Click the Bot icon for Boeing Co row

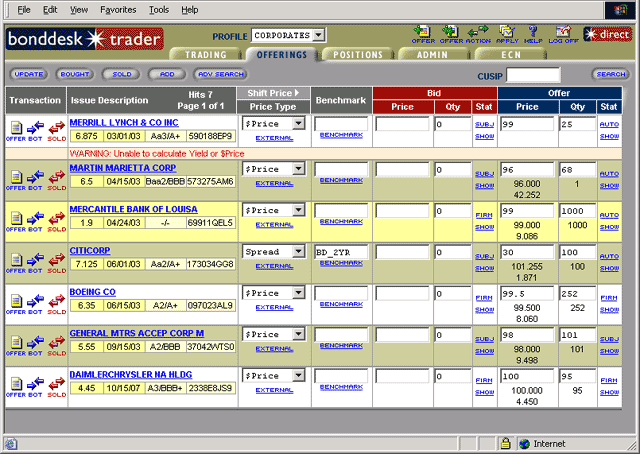point(36,304)
